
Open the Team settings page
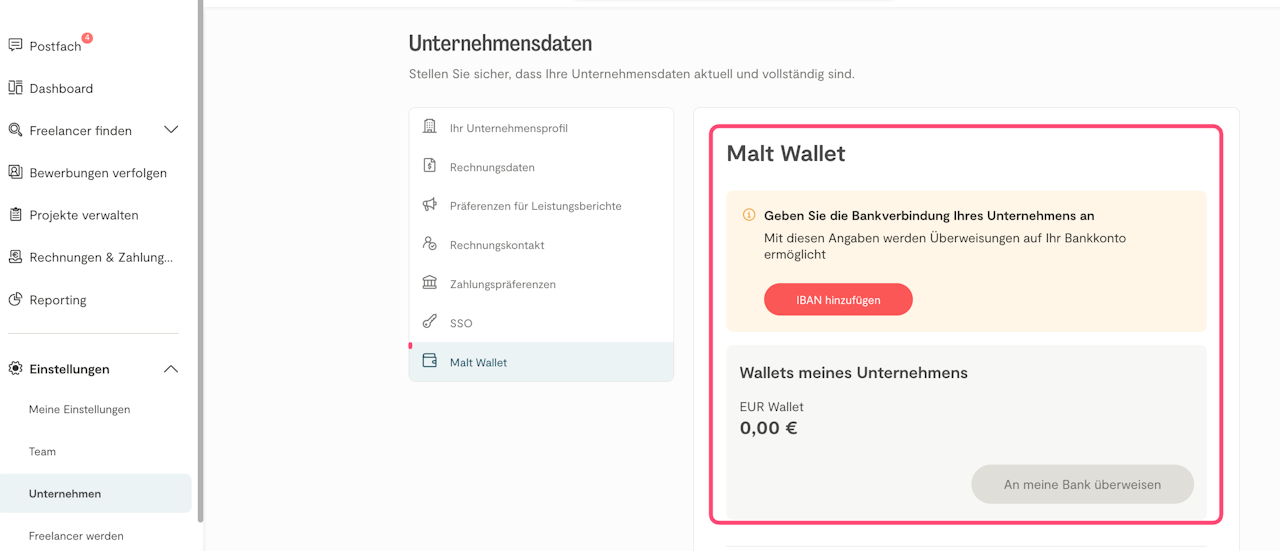(x=43, y=451)
